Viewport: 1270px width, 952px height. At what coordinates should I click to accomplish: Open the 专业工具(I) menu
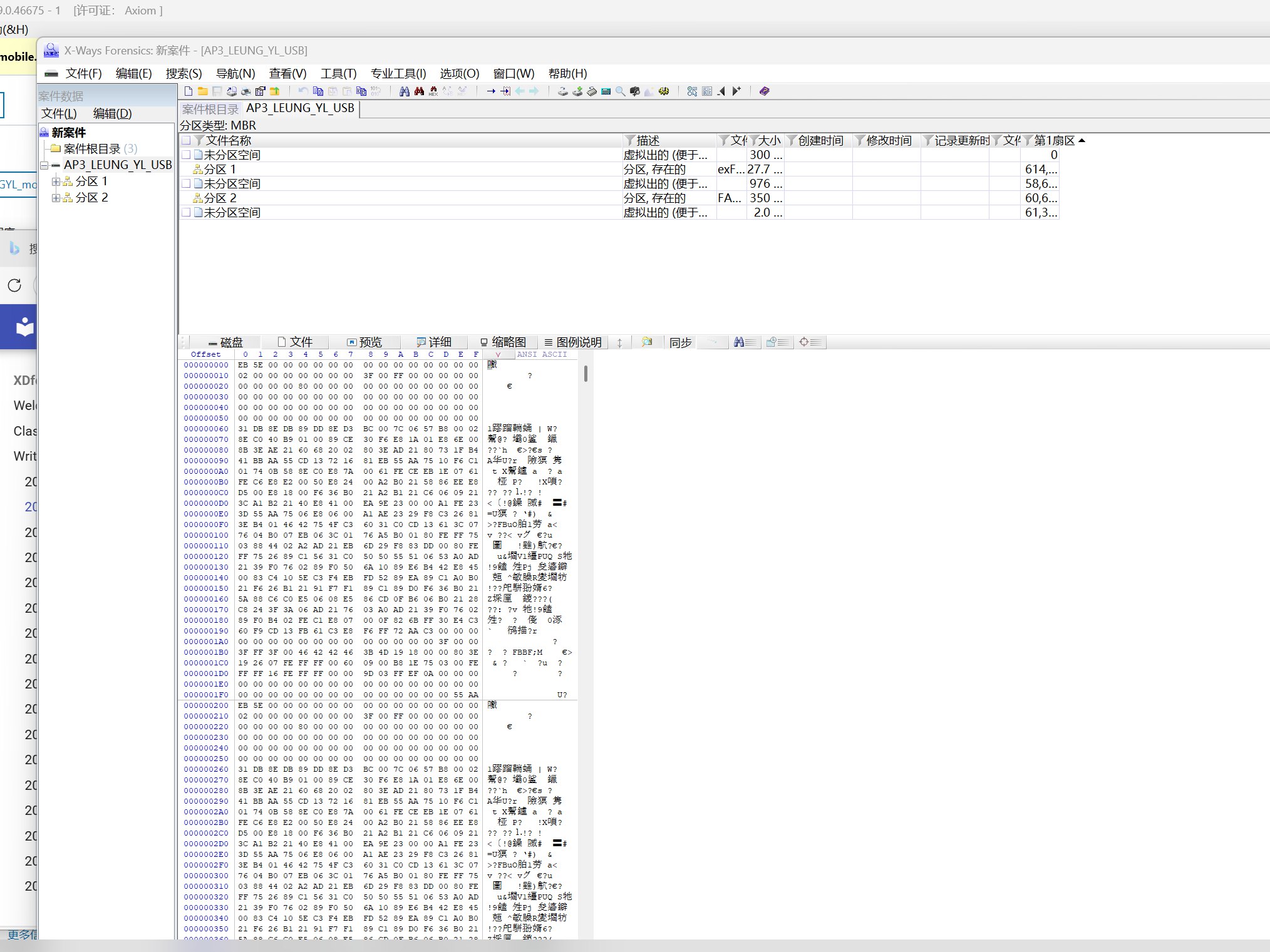click(398, 73)
